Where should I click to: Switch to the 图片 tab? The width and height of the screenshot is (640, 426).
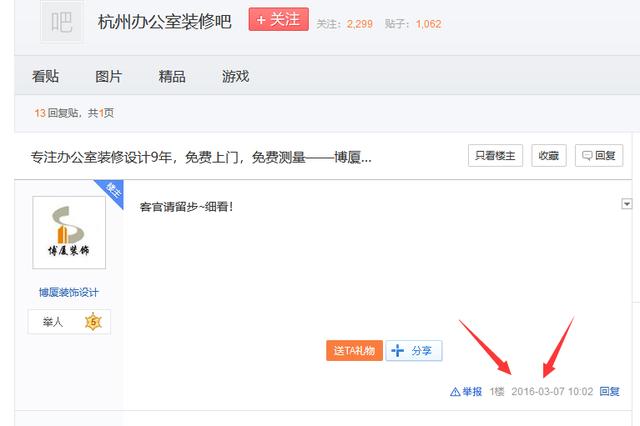[108, 77]
